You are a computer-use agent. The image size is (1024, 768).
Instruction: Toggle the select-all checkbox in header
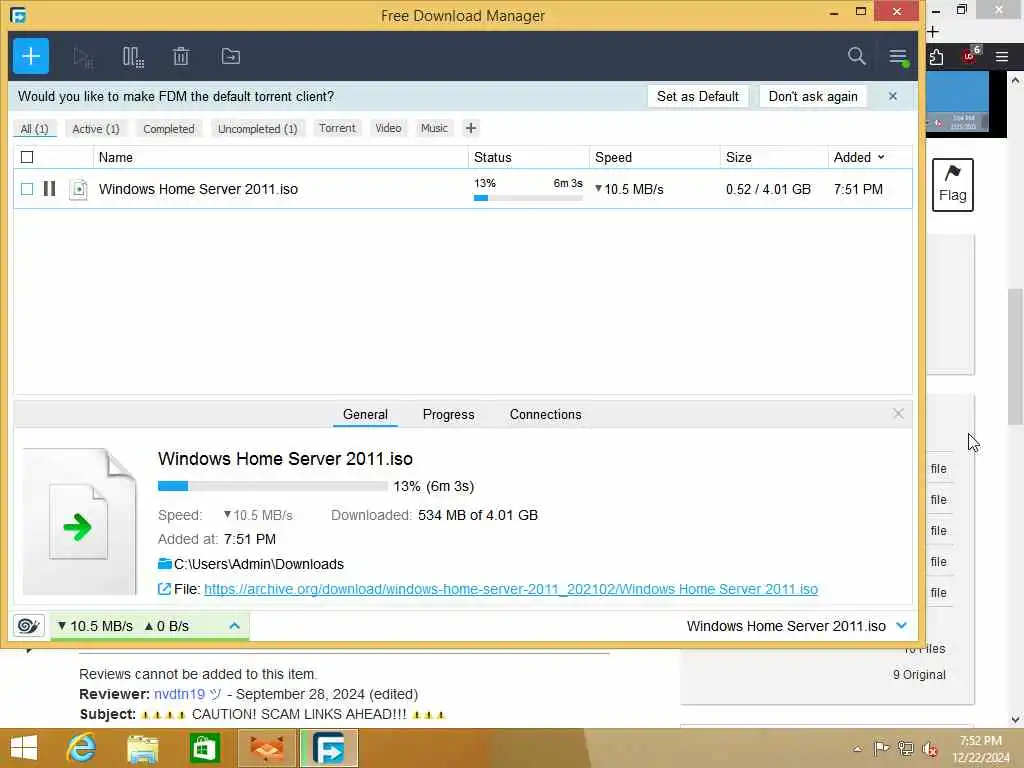click(x=27, y=157)
